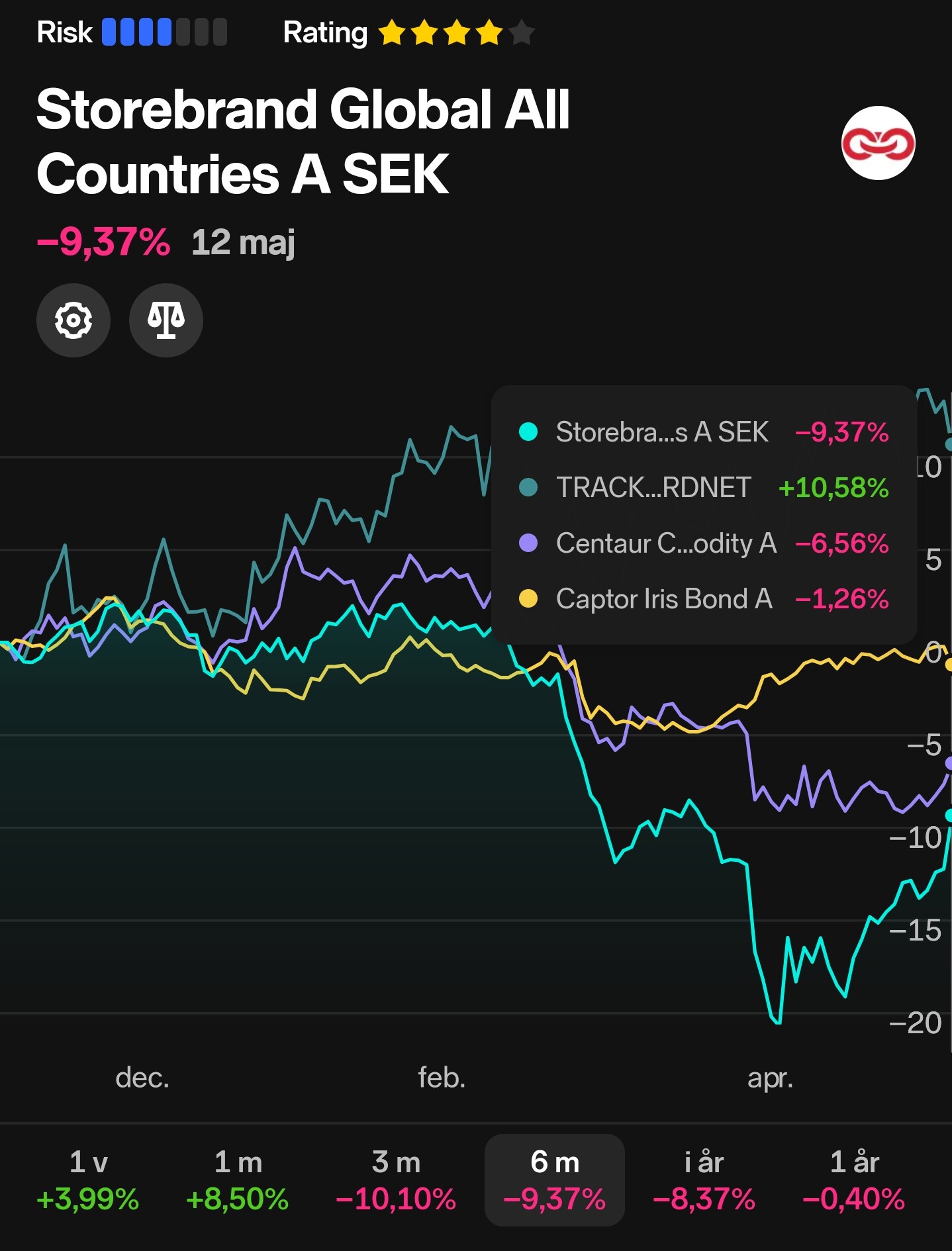Screen dimensions: 952x1251
Task: Switch to the i år period
Action: tap(704, 1180)
